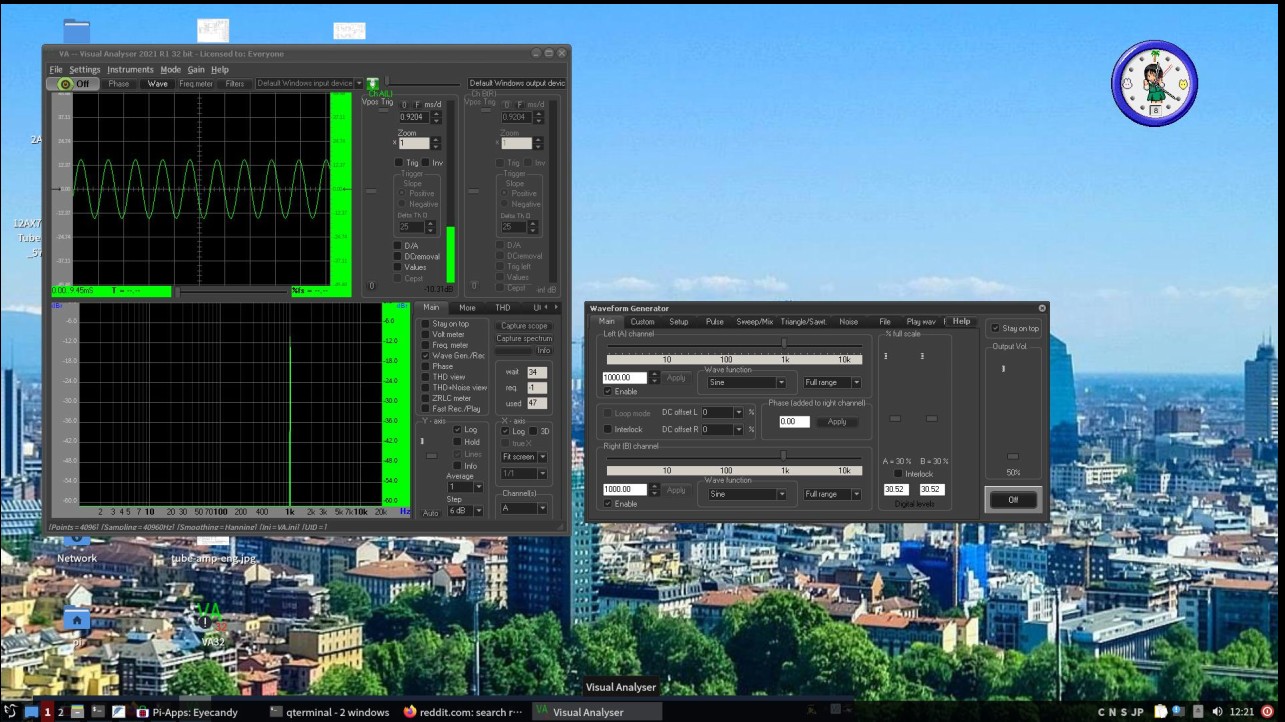Click the Capture spectrum button
Screen dimensions: 1285x722
pos(524,339)
